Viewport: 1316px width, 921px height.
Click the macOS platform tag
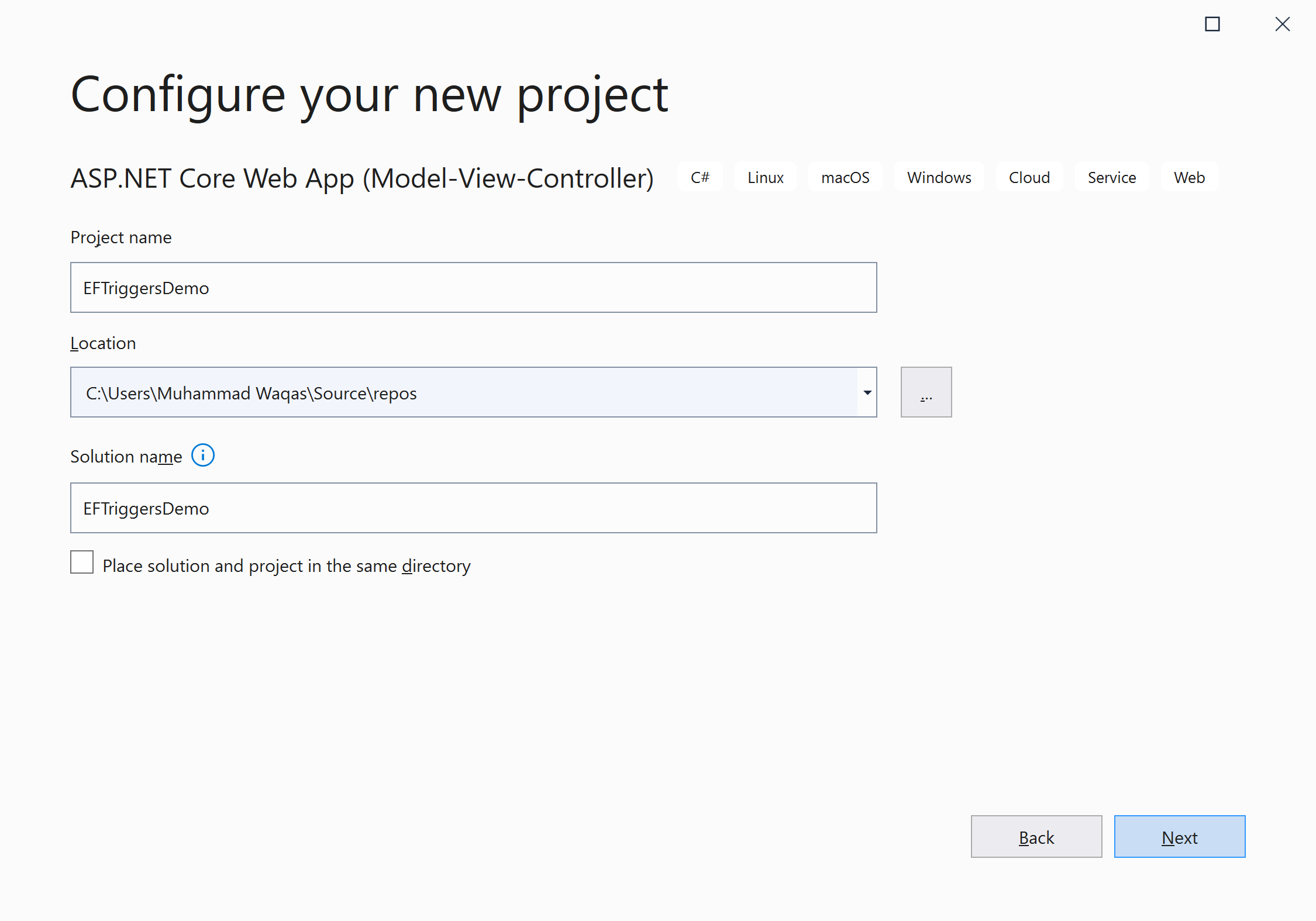pos(845,177)
